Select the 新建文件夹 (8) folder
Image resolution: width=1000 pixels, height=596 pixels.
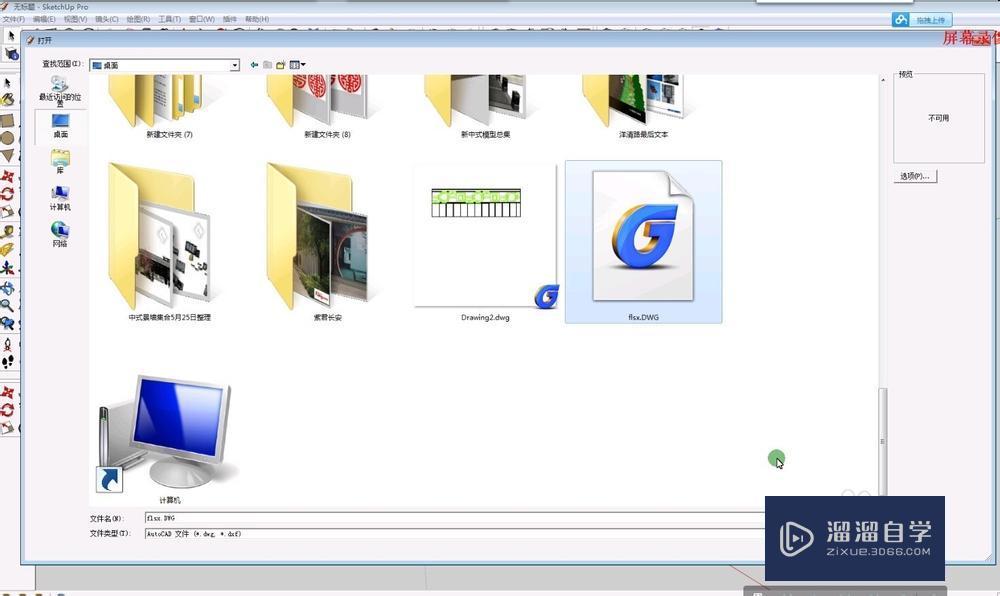click(327, 106)
